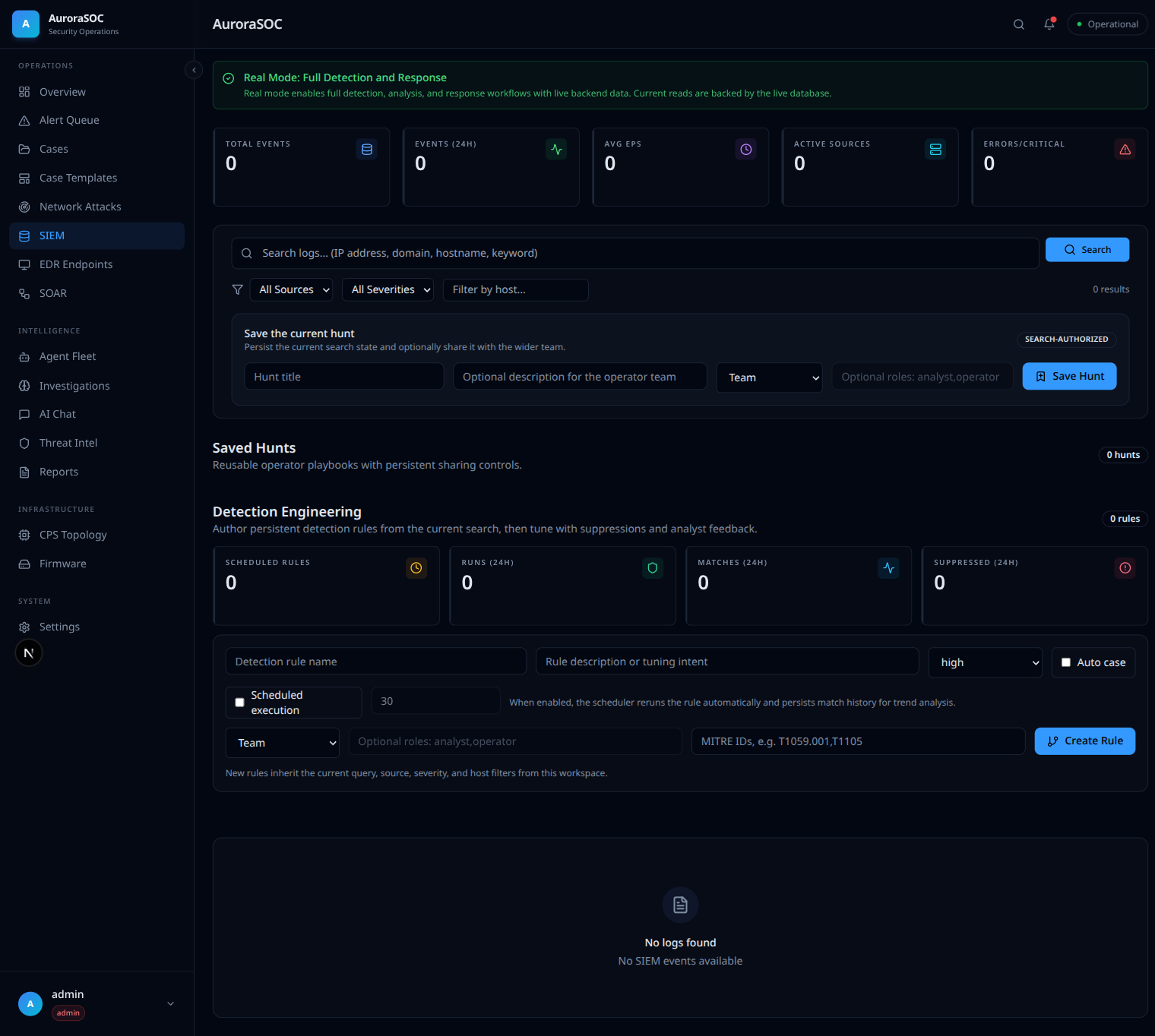Viewport: 1155px width, 1036px height.
Task: Click the hunt optional description field
Action: [x=581, y=377]
